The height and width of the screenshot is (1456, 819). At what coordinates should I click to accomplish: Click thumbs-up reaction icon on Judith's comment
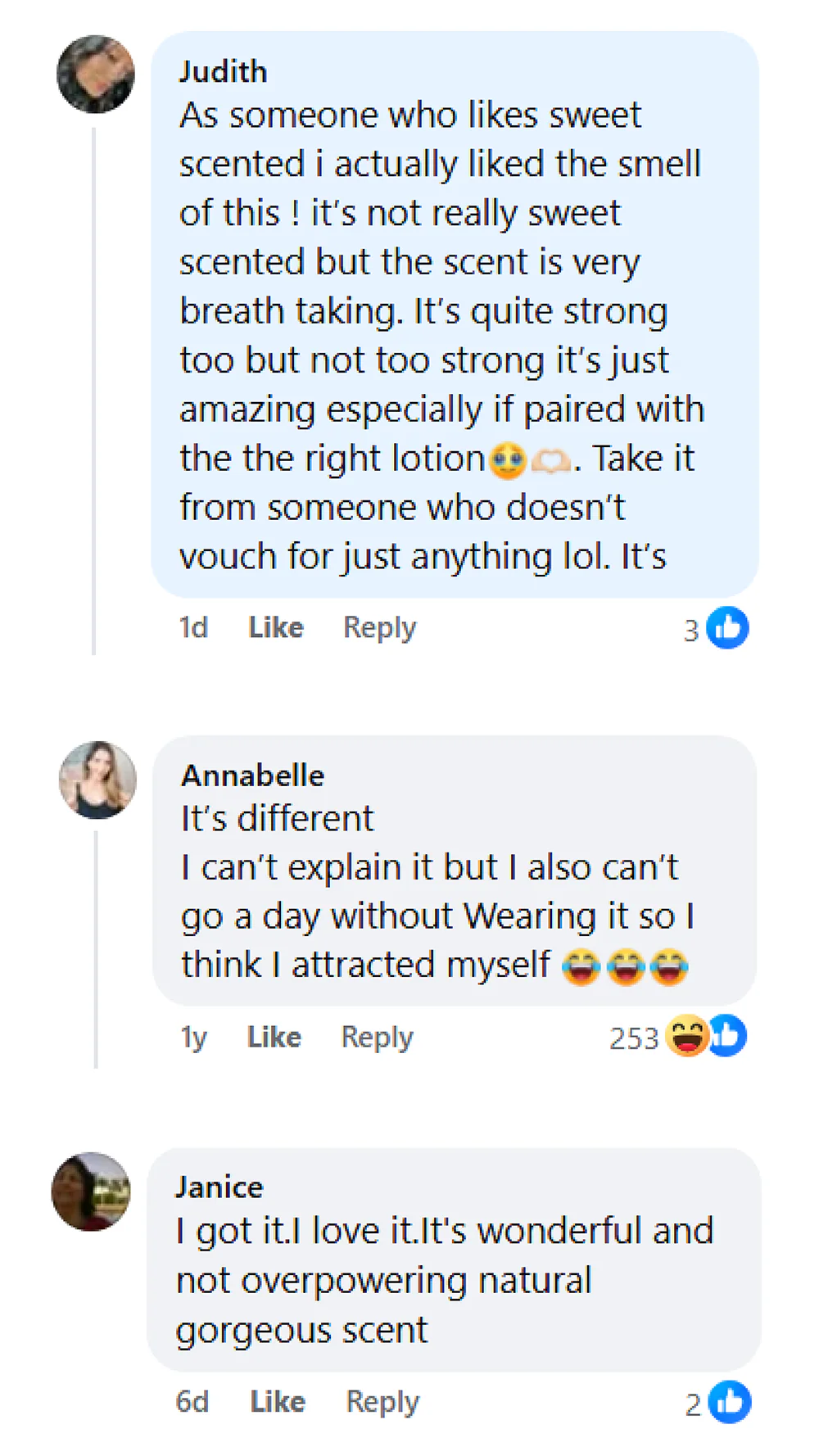tap(727, 628)
